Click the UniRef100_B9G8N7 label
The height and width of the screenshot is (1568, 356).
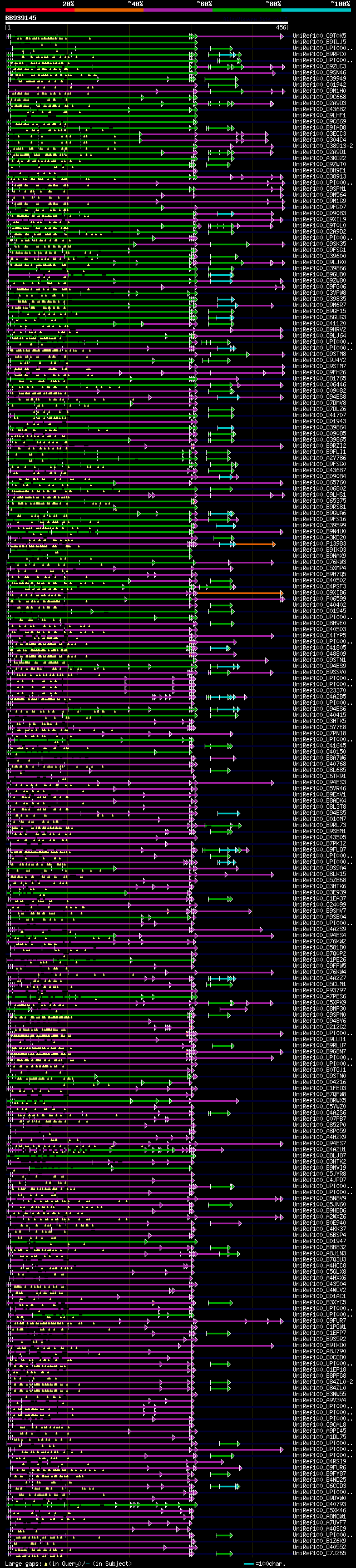[x=319, y=1052]
